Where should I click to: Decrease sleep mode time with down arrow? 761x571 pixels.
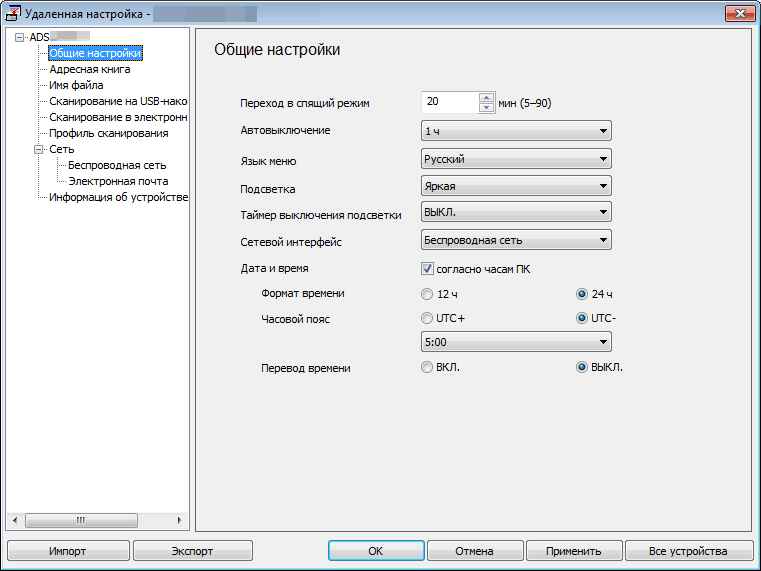click(x=486, y=108)
